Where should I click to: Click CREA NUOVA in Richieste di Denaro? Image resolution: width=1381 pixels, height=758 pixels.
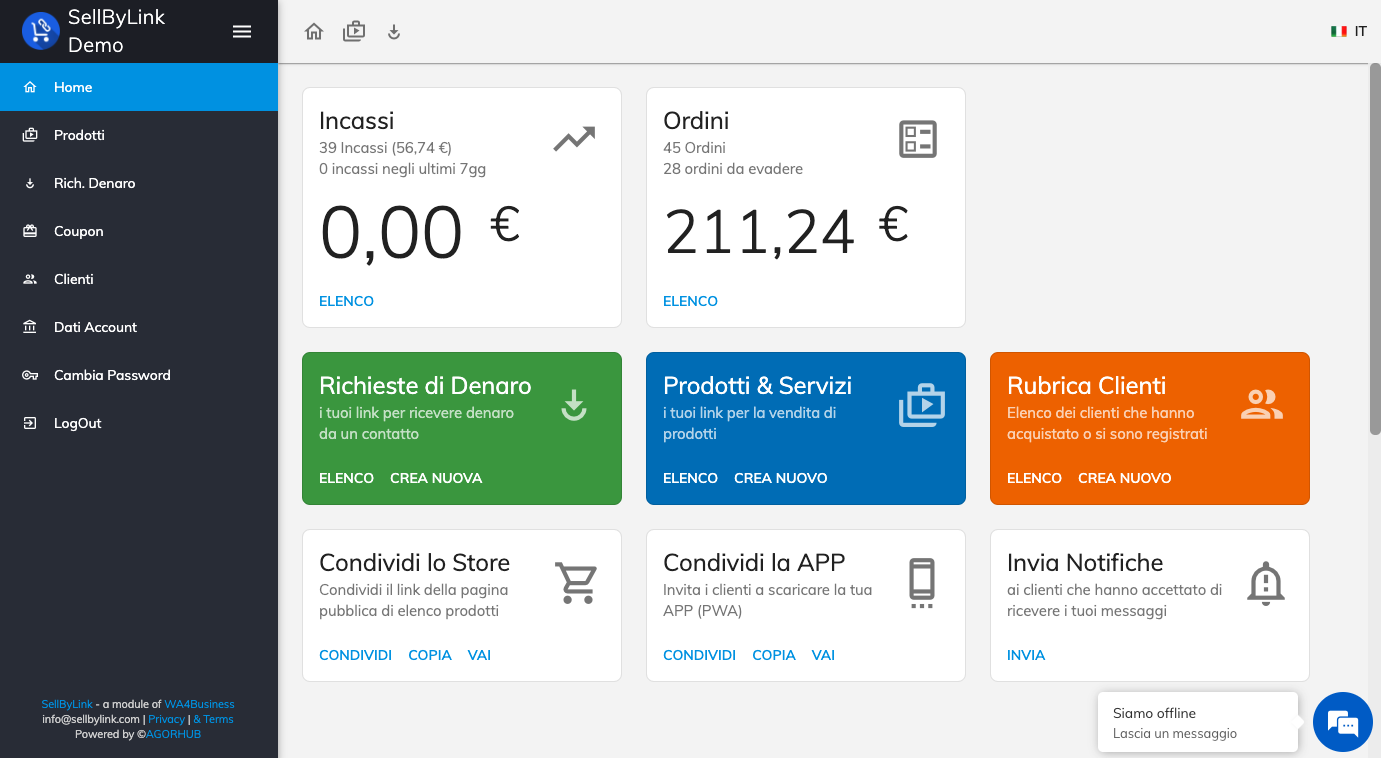(x=436, y=478)
